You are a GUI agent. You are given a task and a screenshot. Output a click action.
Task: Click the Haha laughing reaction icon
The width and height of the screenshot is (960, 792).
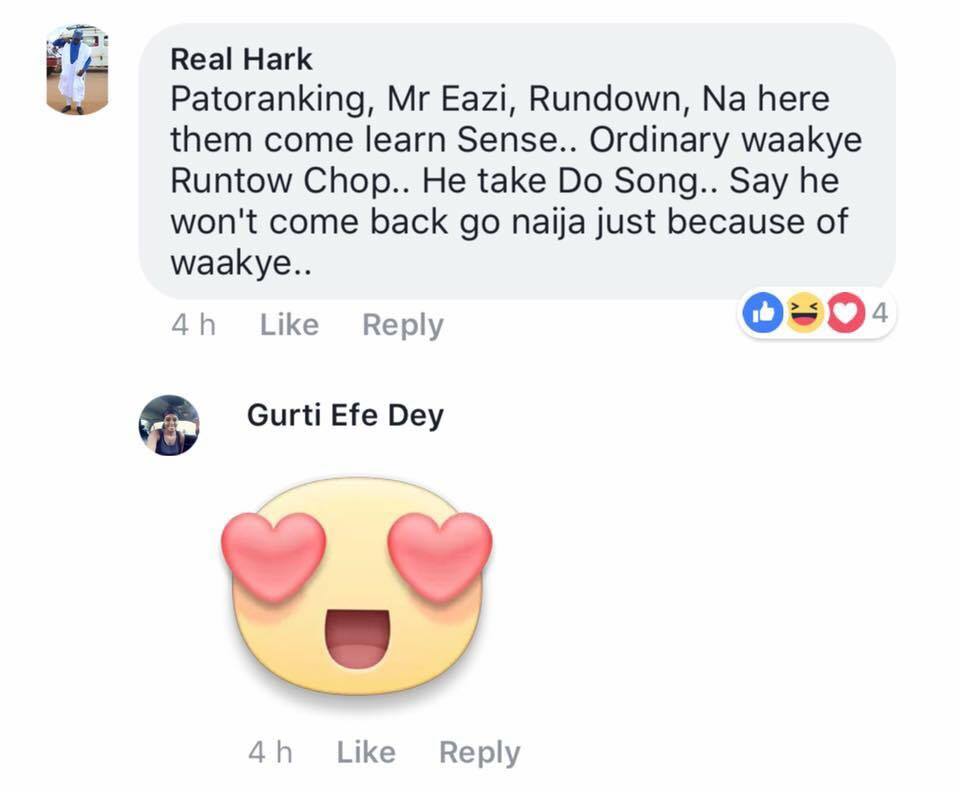(x=804, y=313)
